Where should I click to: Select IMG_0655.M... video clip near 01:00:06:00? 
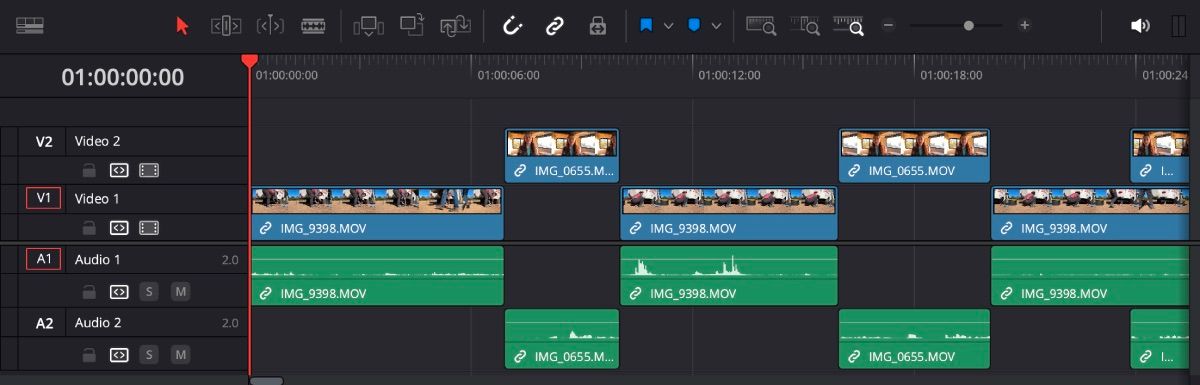[563, 156]
